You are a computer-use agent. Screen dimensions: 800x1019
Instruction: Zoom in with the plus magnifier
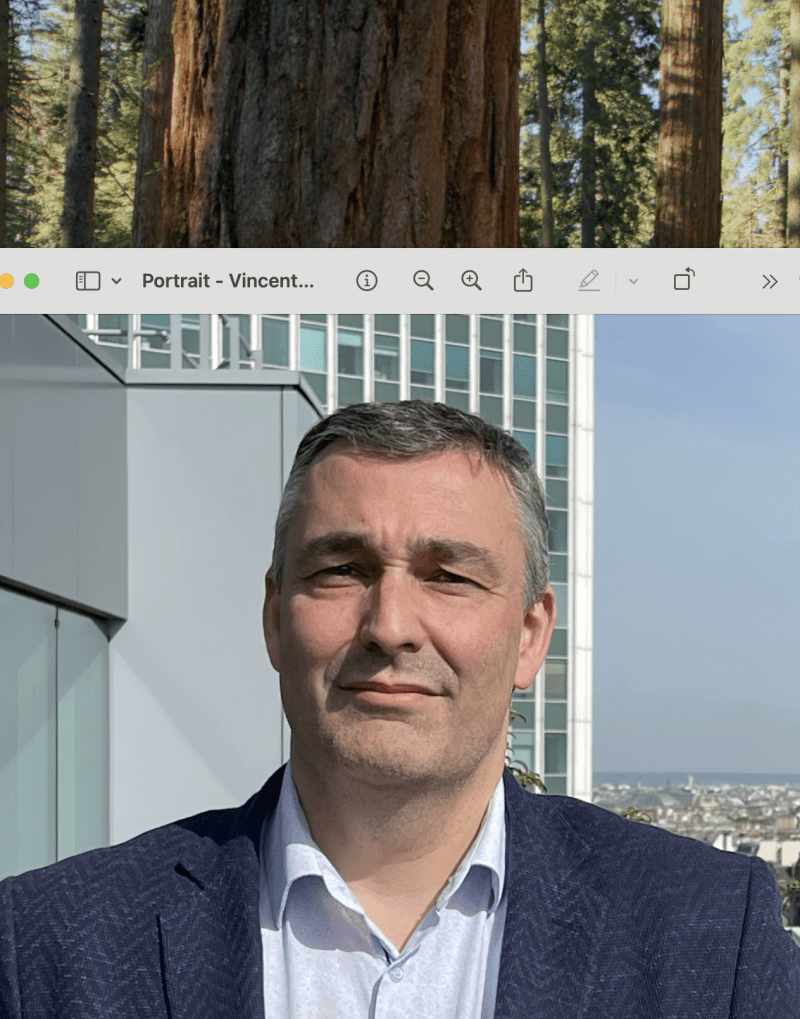471,281
